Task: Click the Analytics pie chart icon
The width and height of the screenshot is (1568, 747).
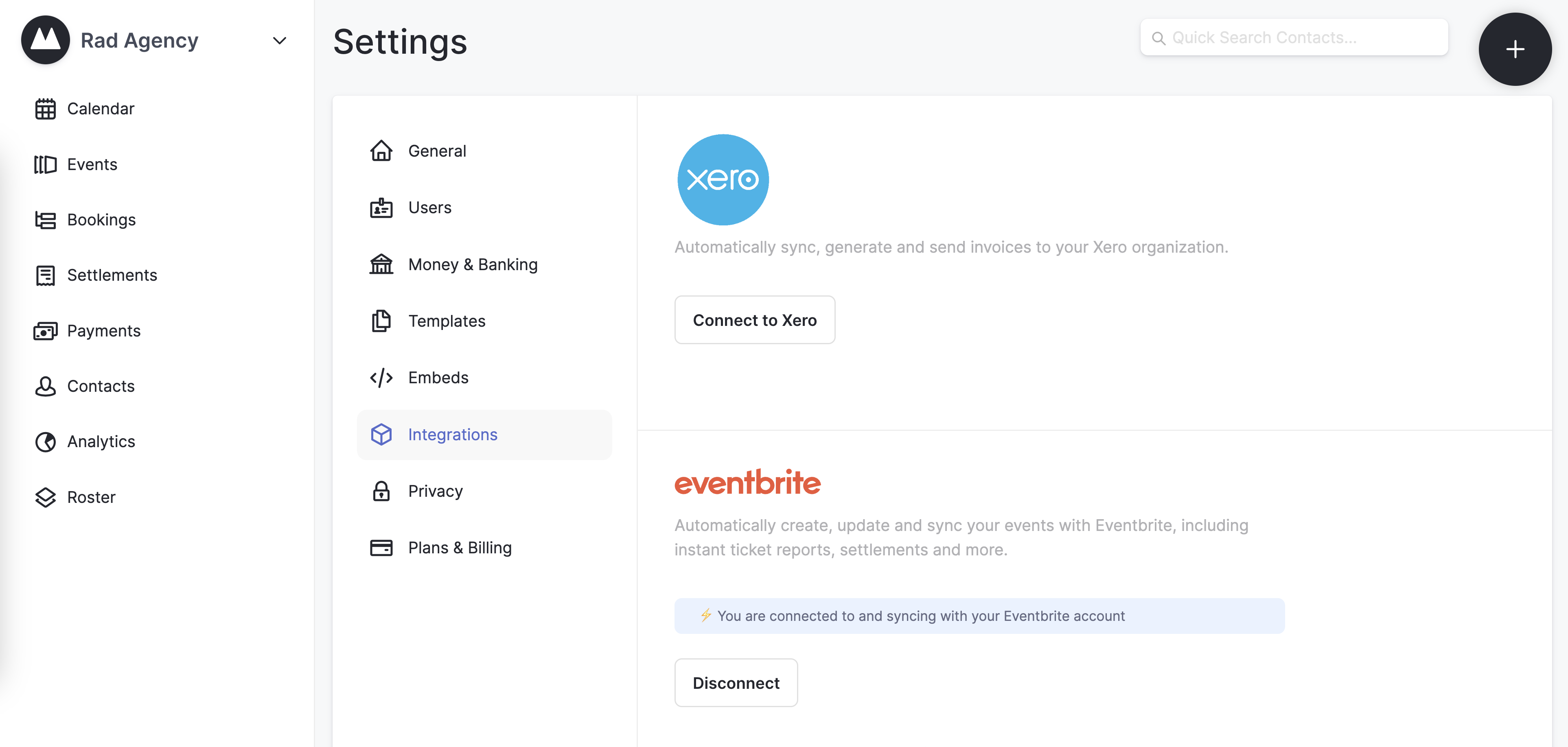Action: [45, 441]
